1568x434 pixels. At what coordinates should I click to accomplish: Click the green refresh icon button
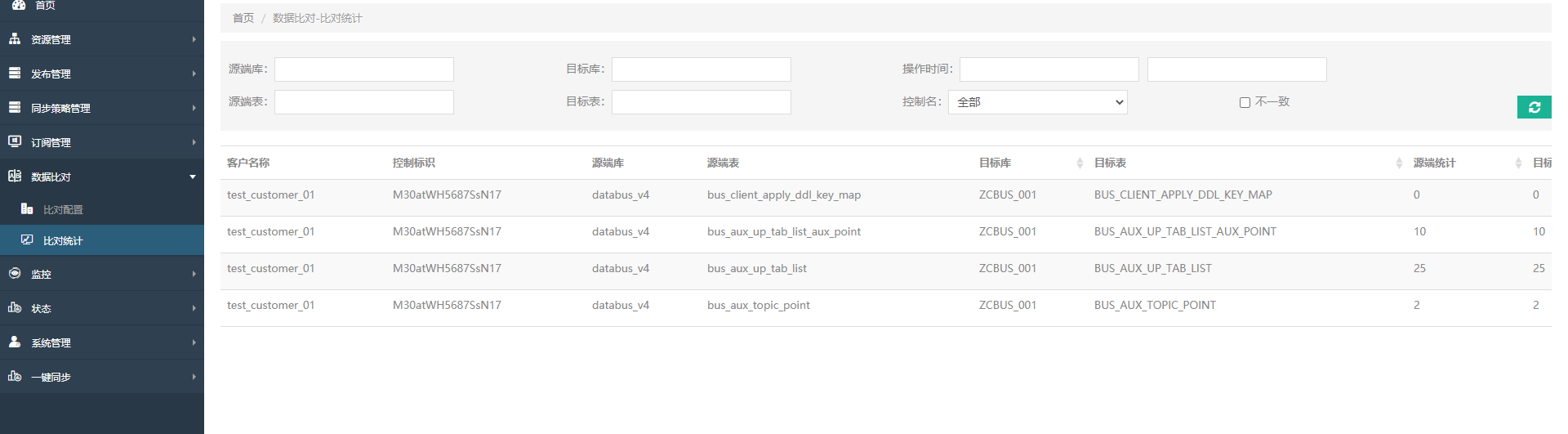(x=1534, y=107)
